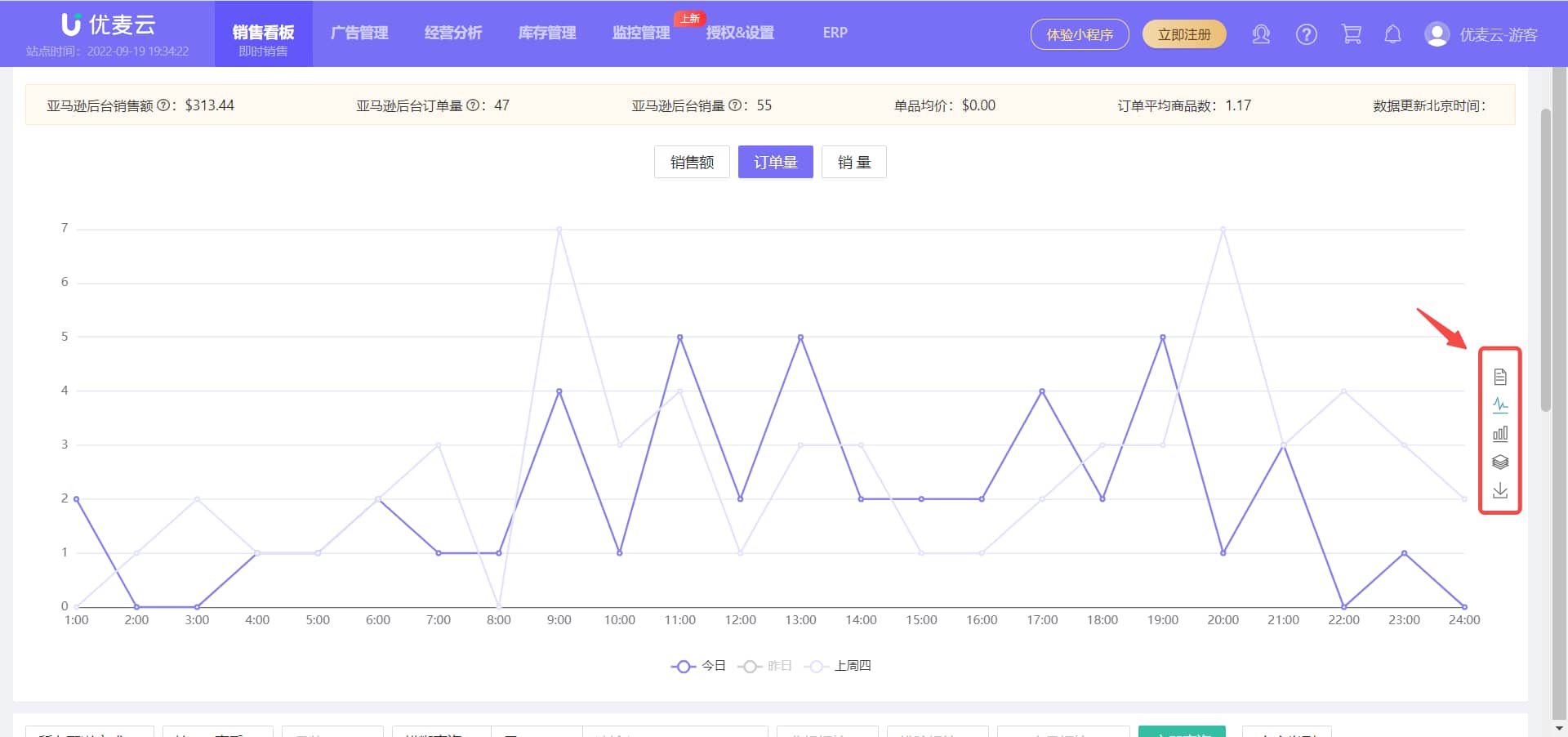Click the 立即注册 button

(1184, 33)
